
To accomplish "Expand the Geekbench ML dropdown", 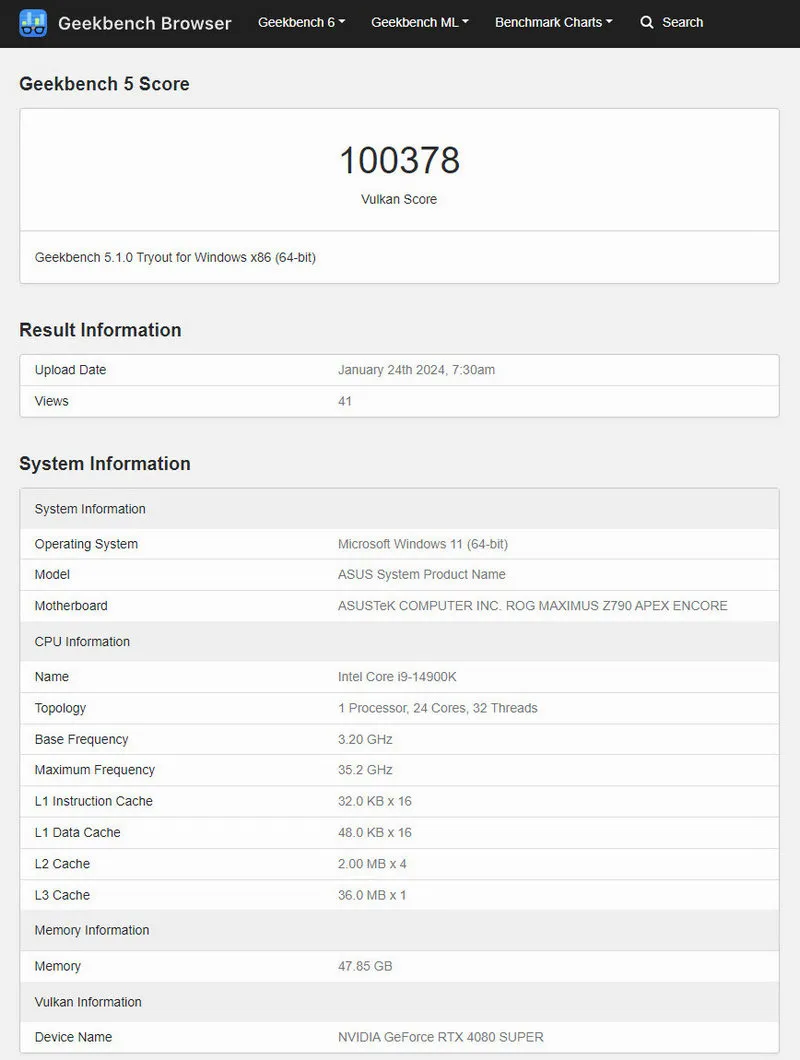I will (419, 22).
